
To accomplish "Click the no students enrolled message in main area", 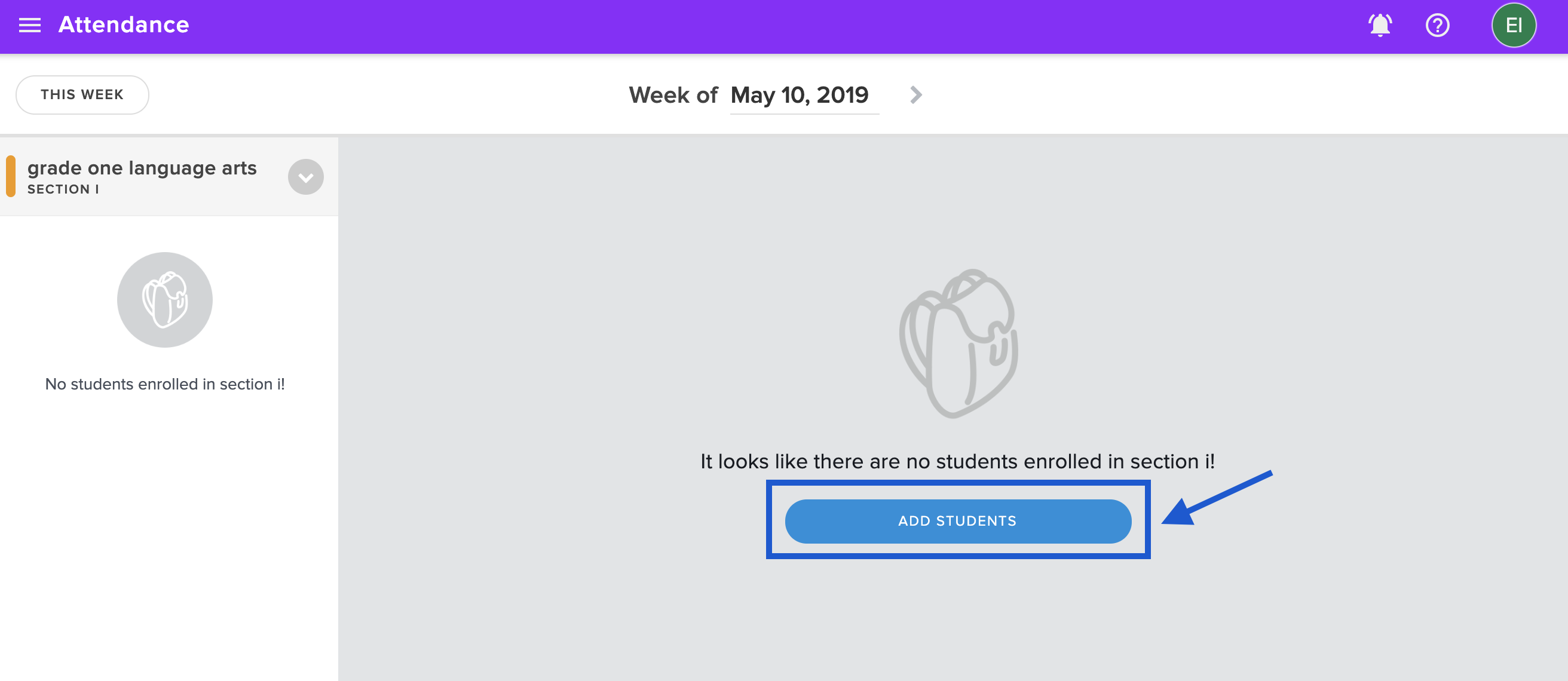I will pyautogui.click(x=957, y=461).
